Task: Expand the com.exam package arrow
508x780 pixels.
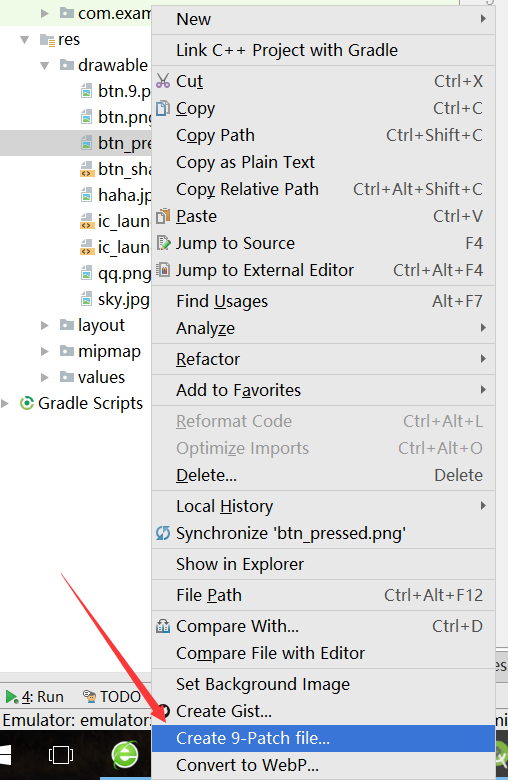Action: click(x=44, y=13)
